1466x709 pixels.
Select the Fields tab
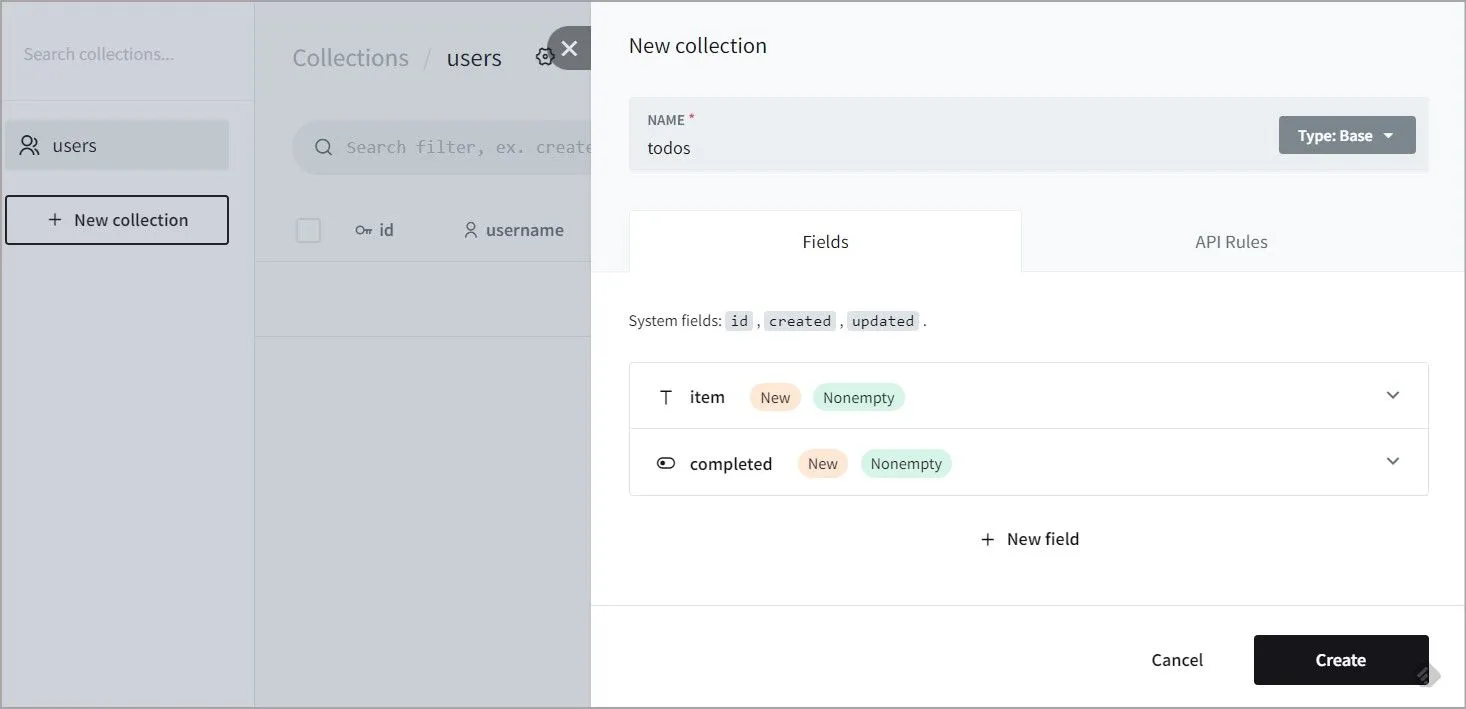[825, 242]
